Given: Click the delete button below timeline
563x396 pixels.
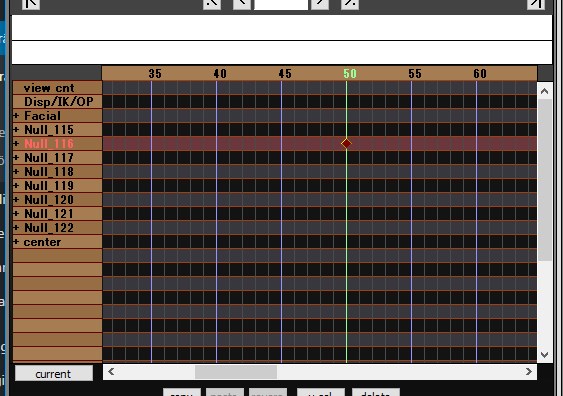Looking at the screenshot, I should (x=376, y=392).
